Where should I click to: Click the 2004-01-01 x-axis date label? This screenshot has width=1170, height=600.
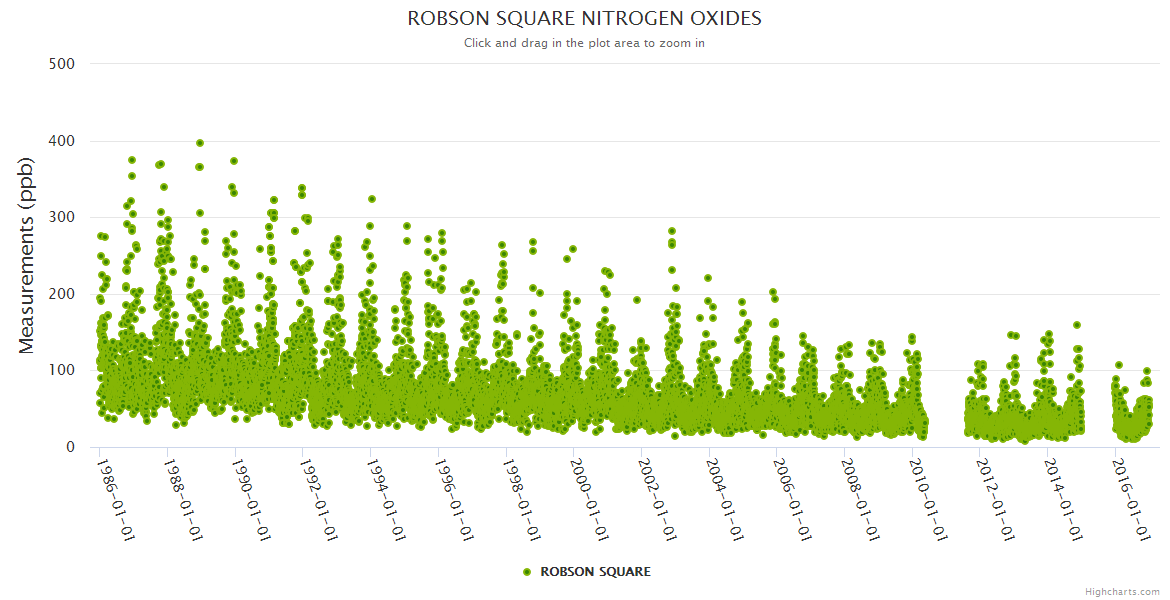click(724, 500)
